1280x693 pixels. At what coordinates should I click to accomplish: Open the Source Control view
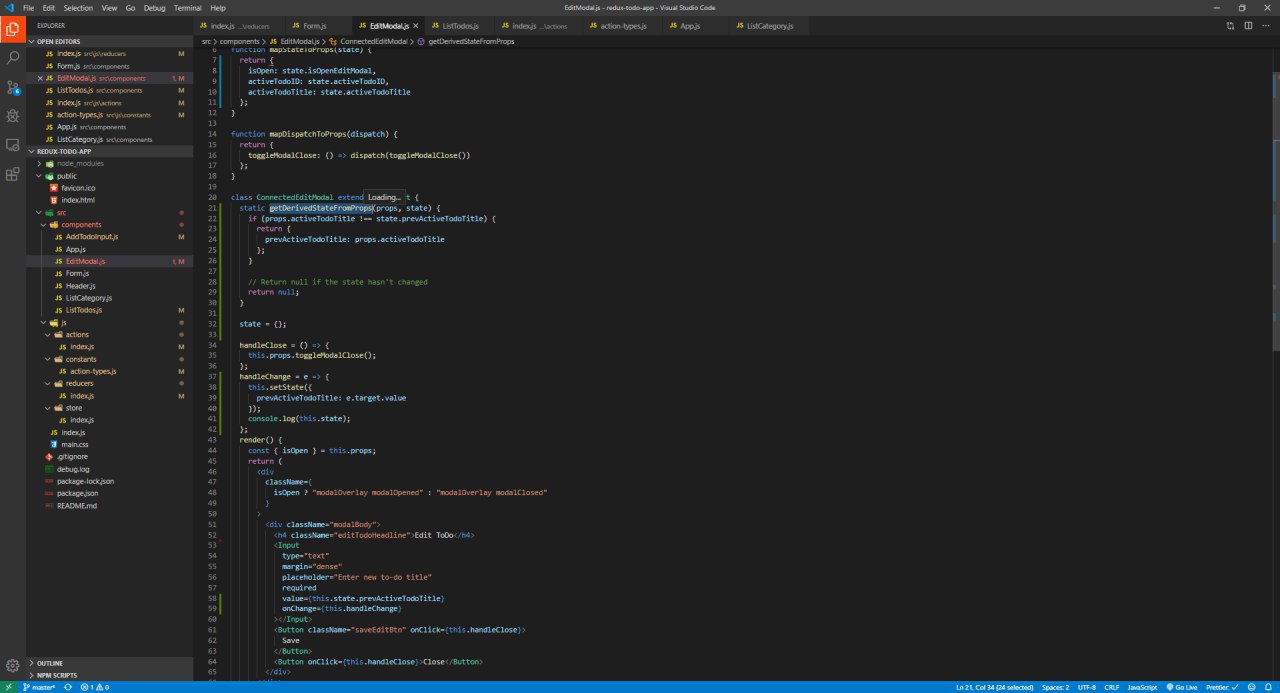coord(13,87)
